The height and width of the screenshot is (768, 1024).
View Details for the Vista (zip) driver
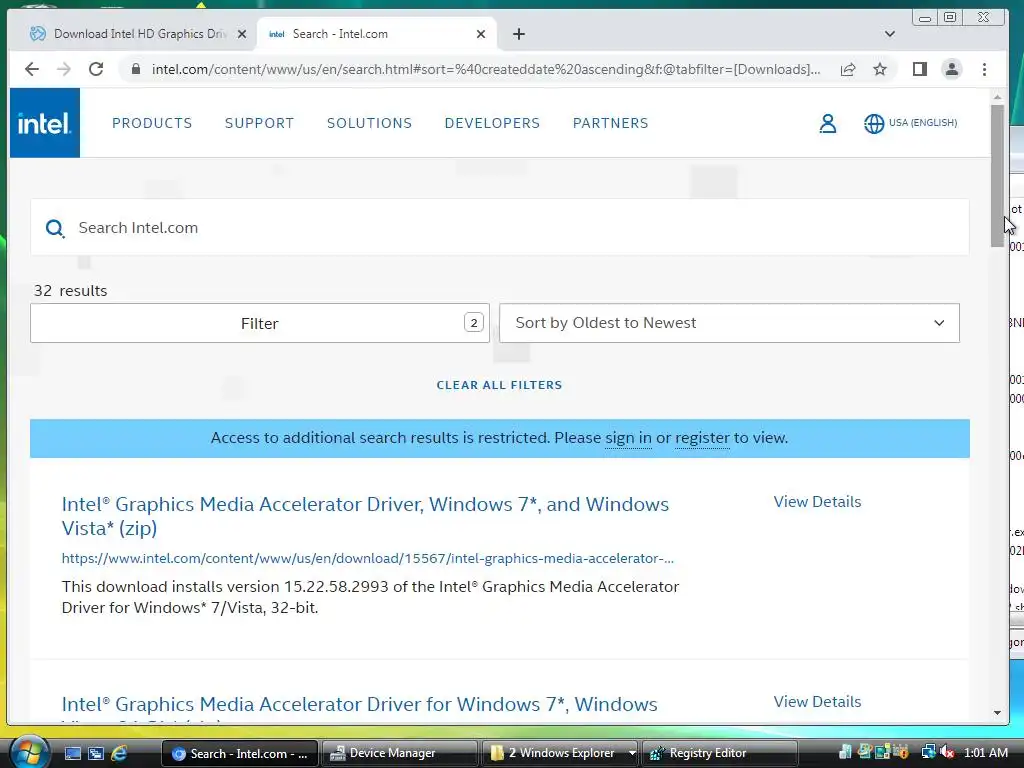817,502
